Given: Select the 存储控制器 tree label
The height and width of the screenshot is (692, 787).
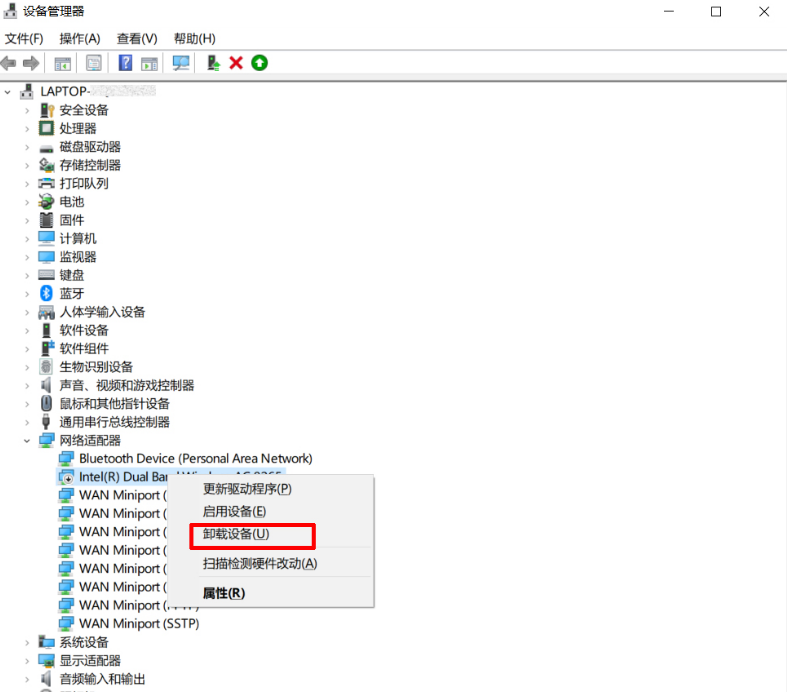Looking at the screenshot, I should click(90, 165).
